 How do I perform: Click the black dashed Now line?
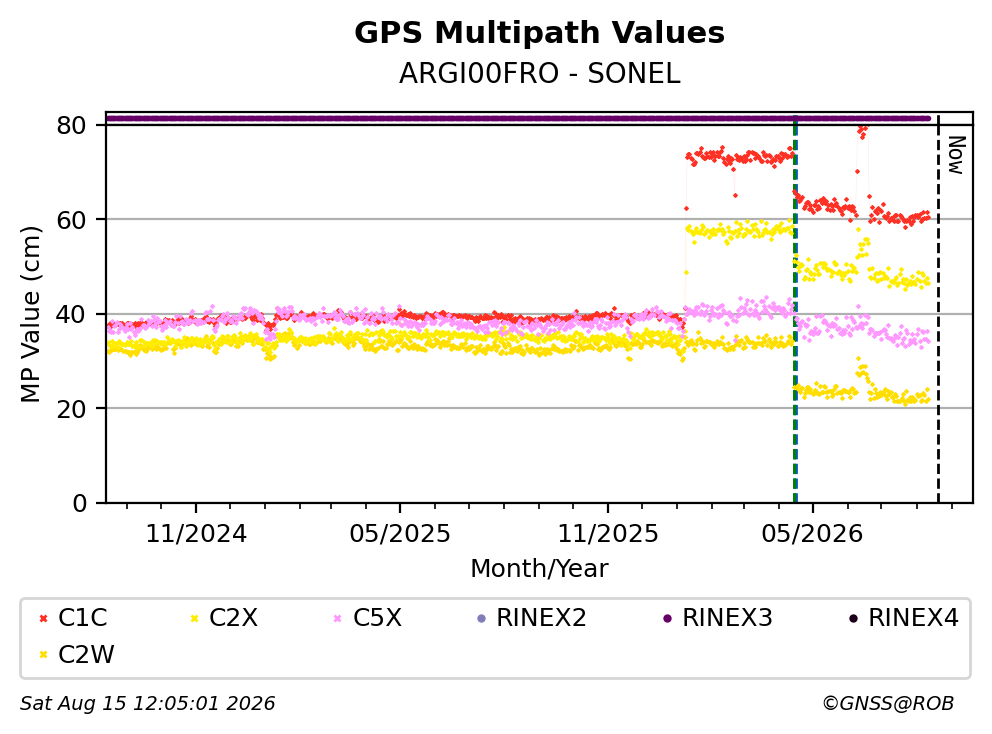(x=938, y=310)
